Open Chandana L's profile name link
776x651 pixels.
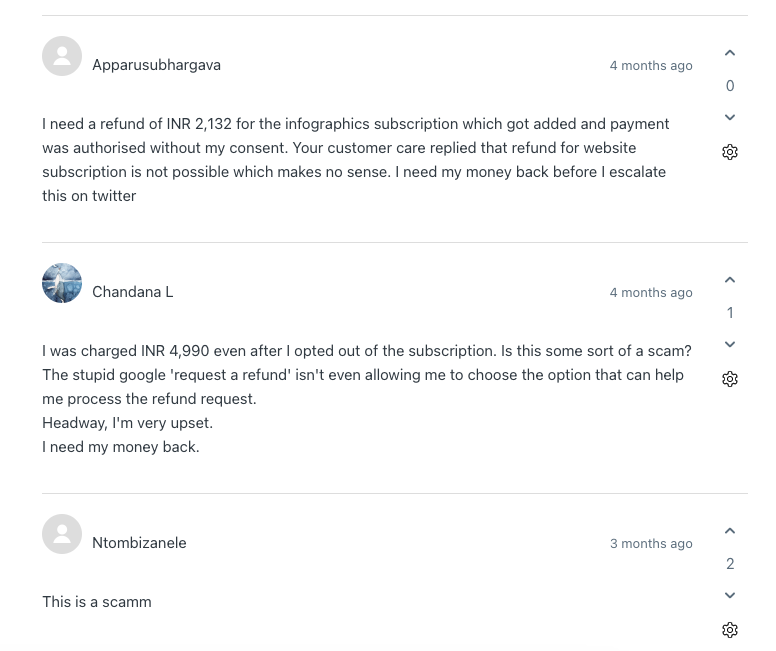coord(132,292)
